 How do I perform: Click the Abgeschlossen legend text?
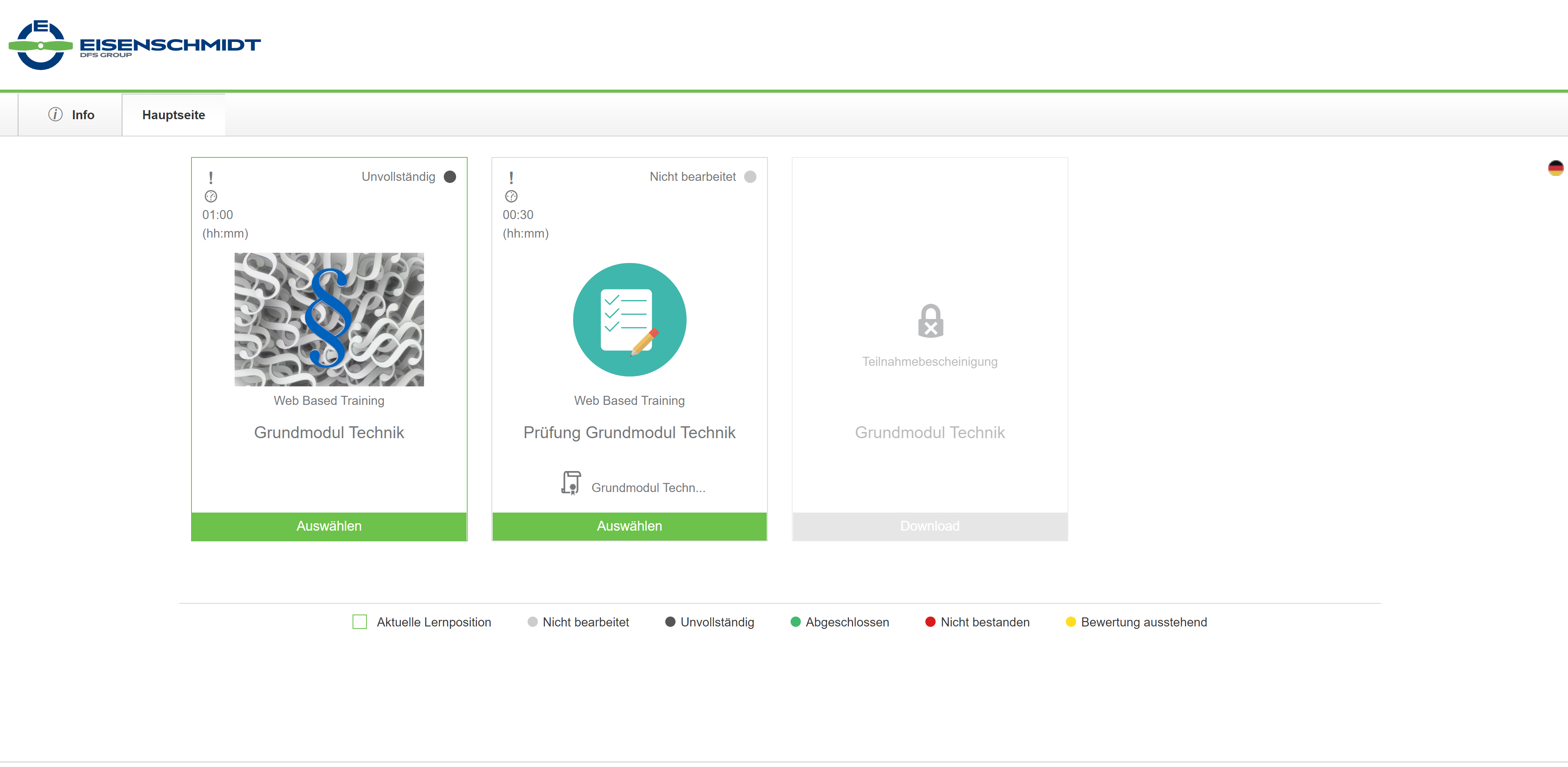click(x=847, y=622)
